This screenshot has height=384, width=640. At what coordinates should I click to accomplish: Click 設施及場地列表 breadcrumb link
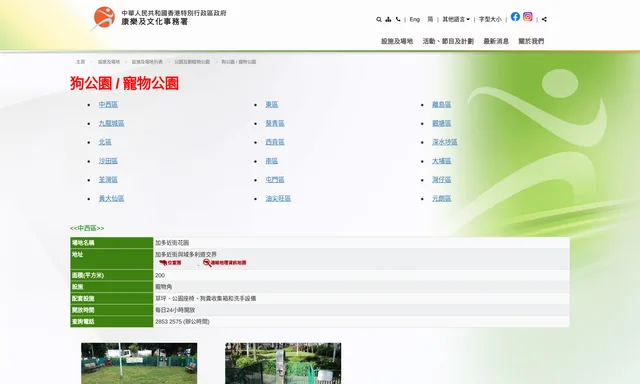pyautogui.click(x=147, y=62)
